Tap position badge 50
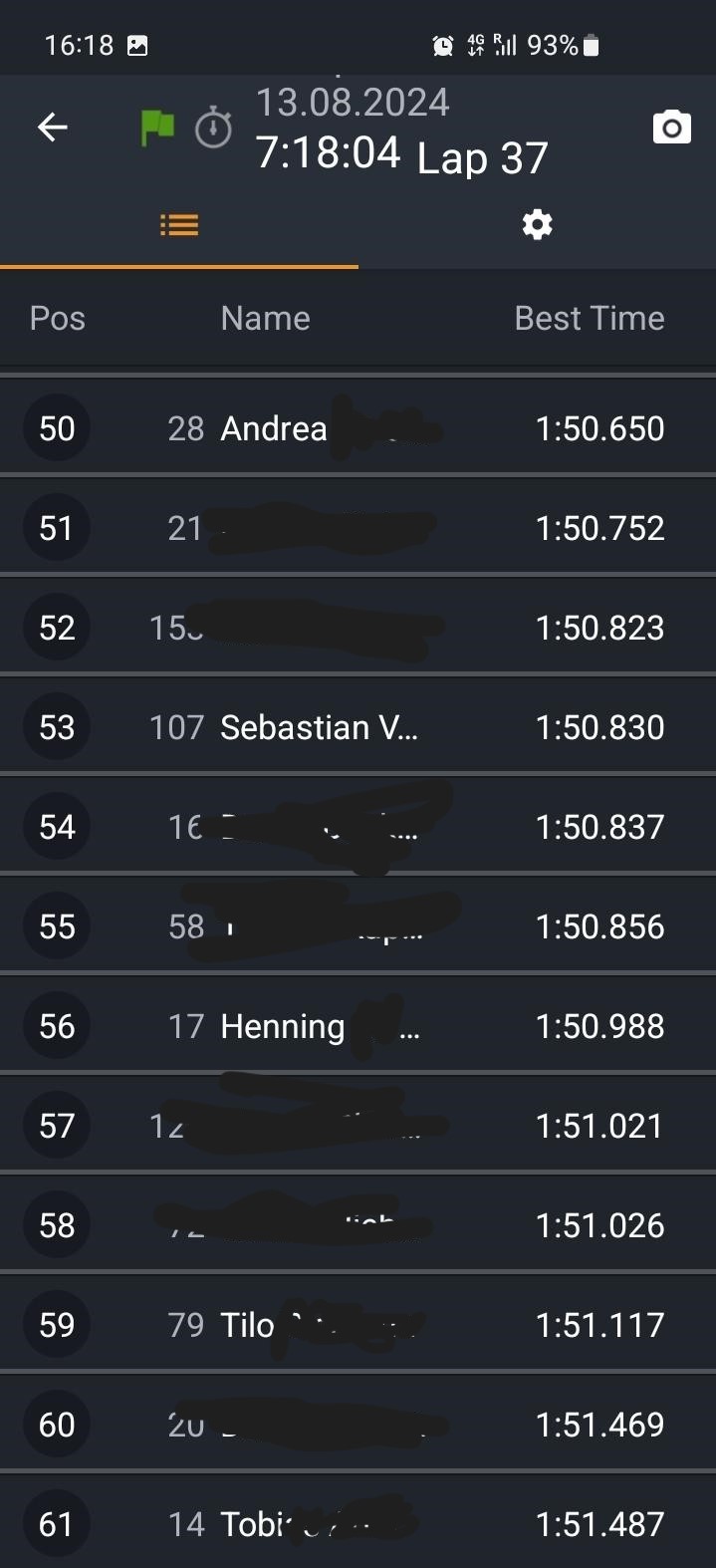 [57, 428]
